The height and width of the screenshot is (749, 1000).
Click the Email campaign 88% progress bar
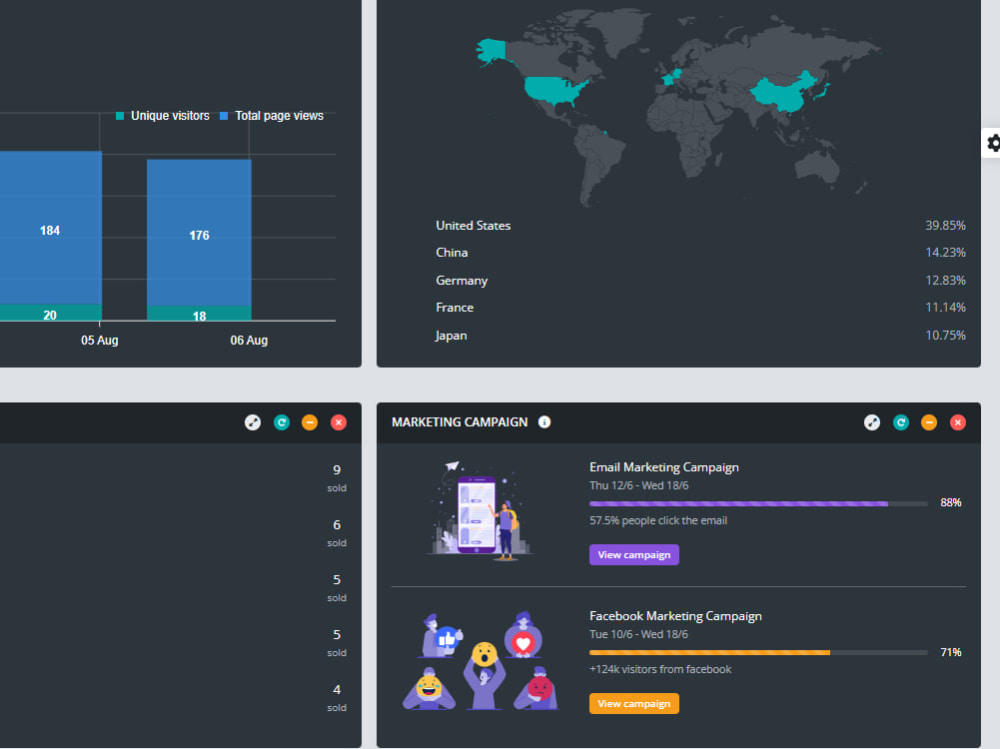coord(758,503)
